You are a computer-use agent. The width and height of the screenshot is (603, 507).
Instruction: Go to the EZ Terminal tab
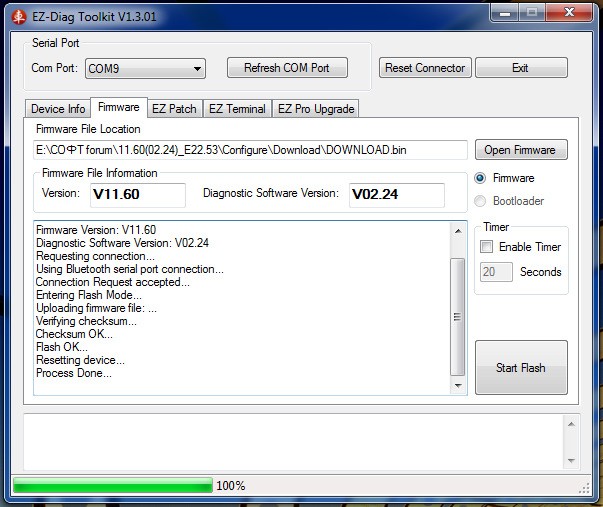pyautogui.click(x=237, y=109)
